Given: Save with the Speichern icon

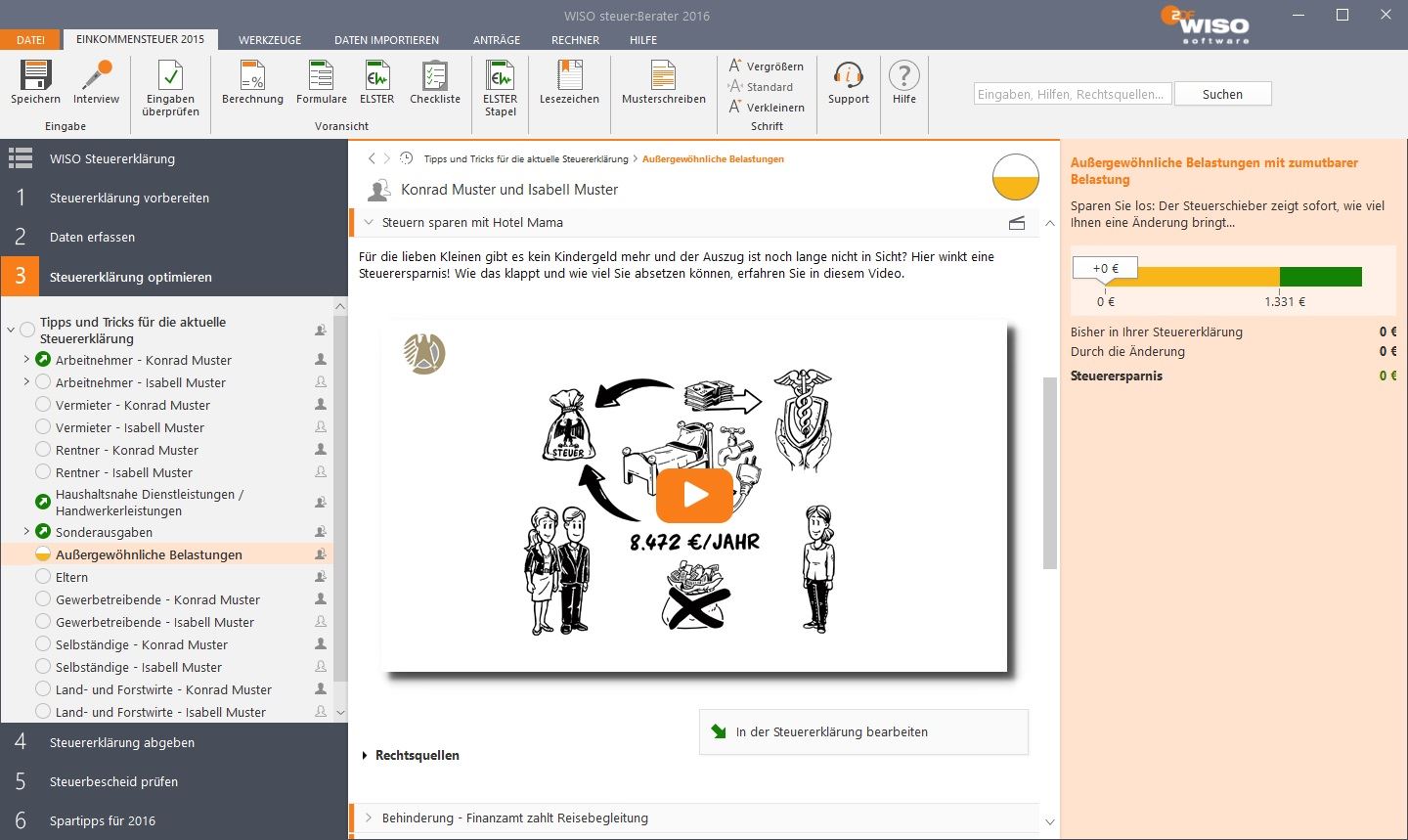Looking at the screenshot, I should point(36,81).
